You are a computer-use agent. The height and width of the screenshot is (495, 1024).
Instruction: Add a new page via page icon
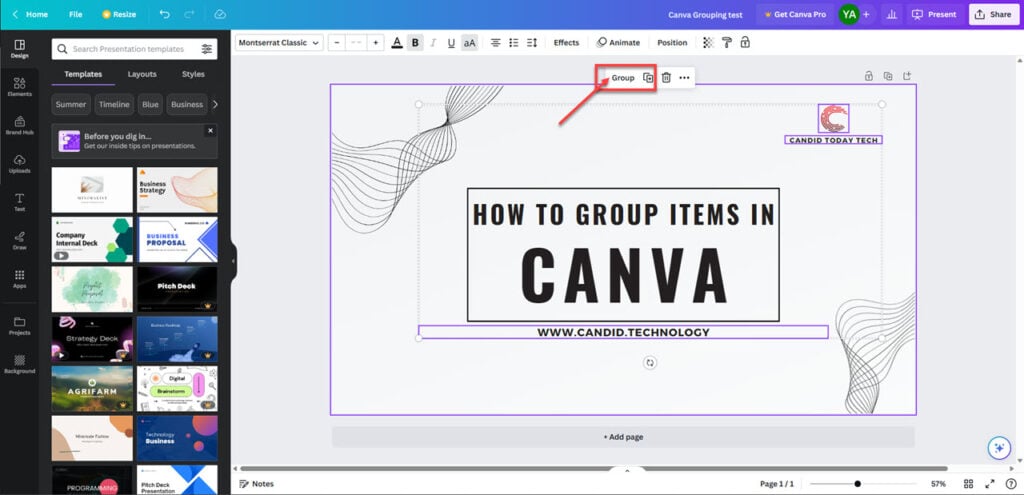coord(907,76)
